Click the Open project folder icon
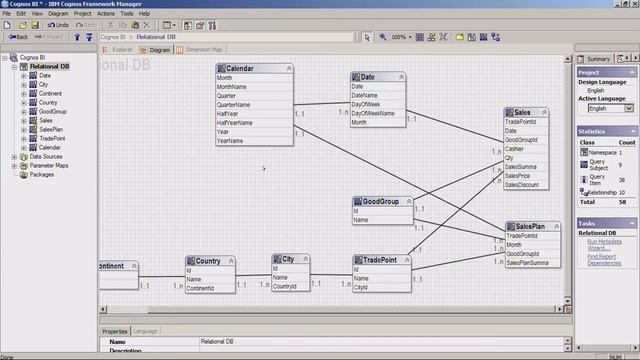Viewport: 640px width, 360px height. tap(23, 25)
